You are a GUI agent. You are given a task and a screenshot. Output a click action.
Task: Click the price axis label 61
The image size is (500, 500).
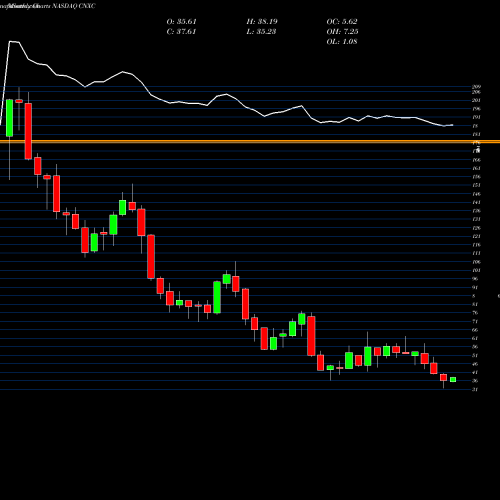[475, 338]
